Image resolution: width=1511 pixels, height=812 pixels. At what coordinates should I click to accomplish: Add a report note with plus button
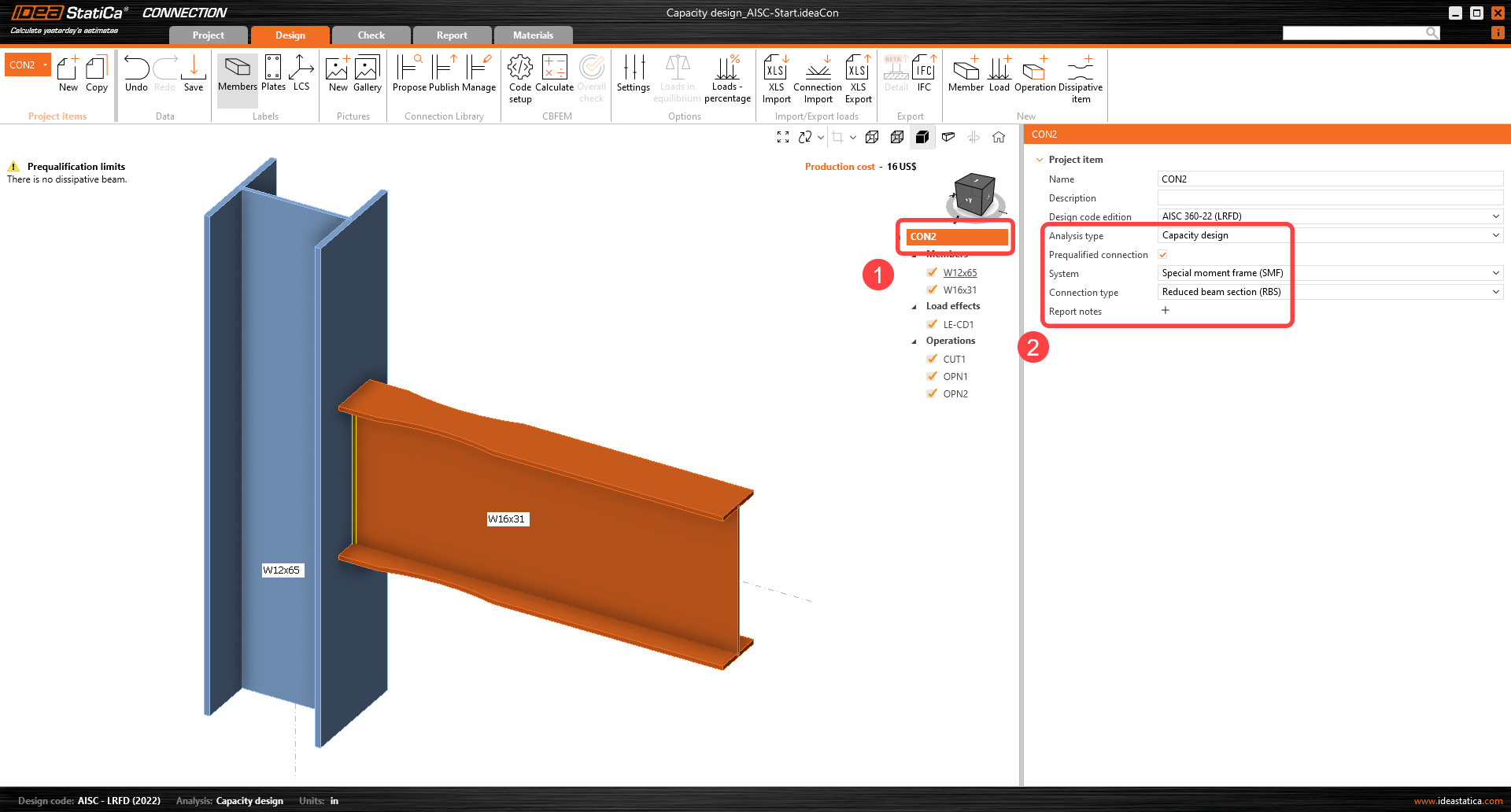[x=1166, y=311]
